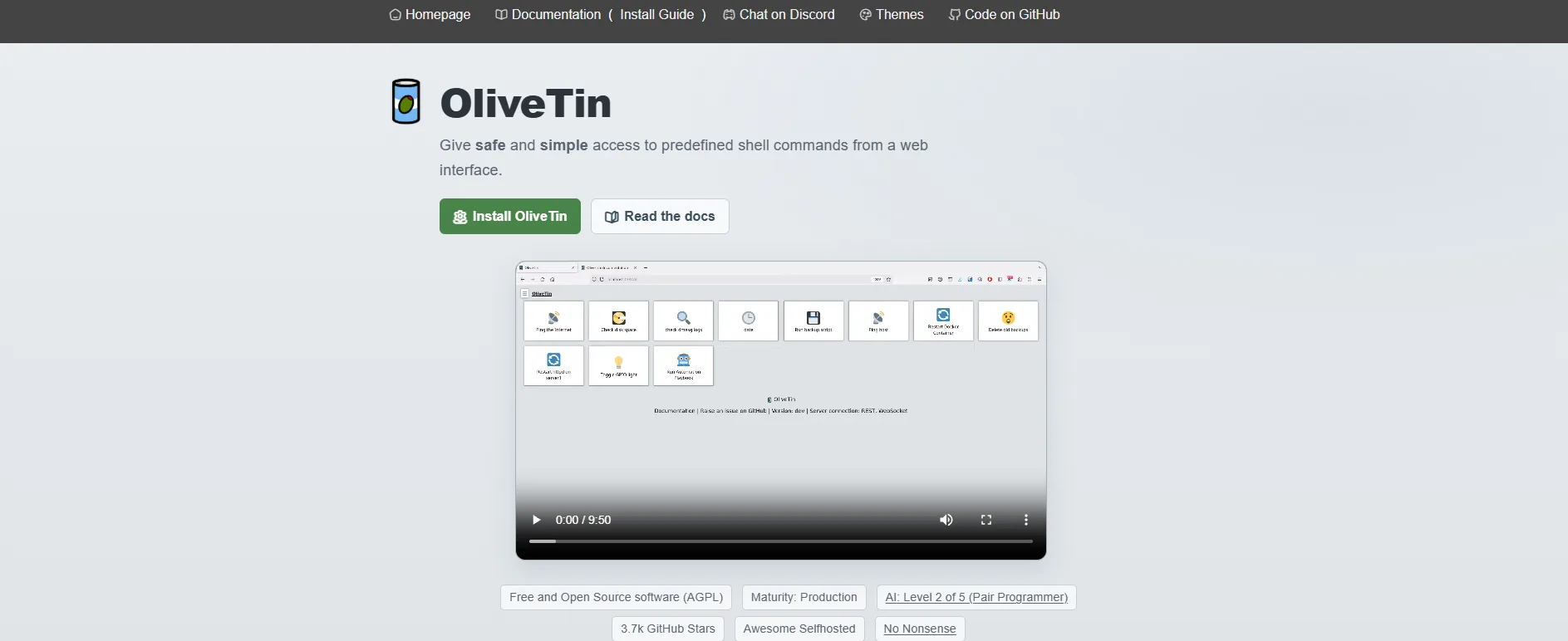Click the Read the docs button
Screen dimensions: 1568x641
(x=660, y=217)
